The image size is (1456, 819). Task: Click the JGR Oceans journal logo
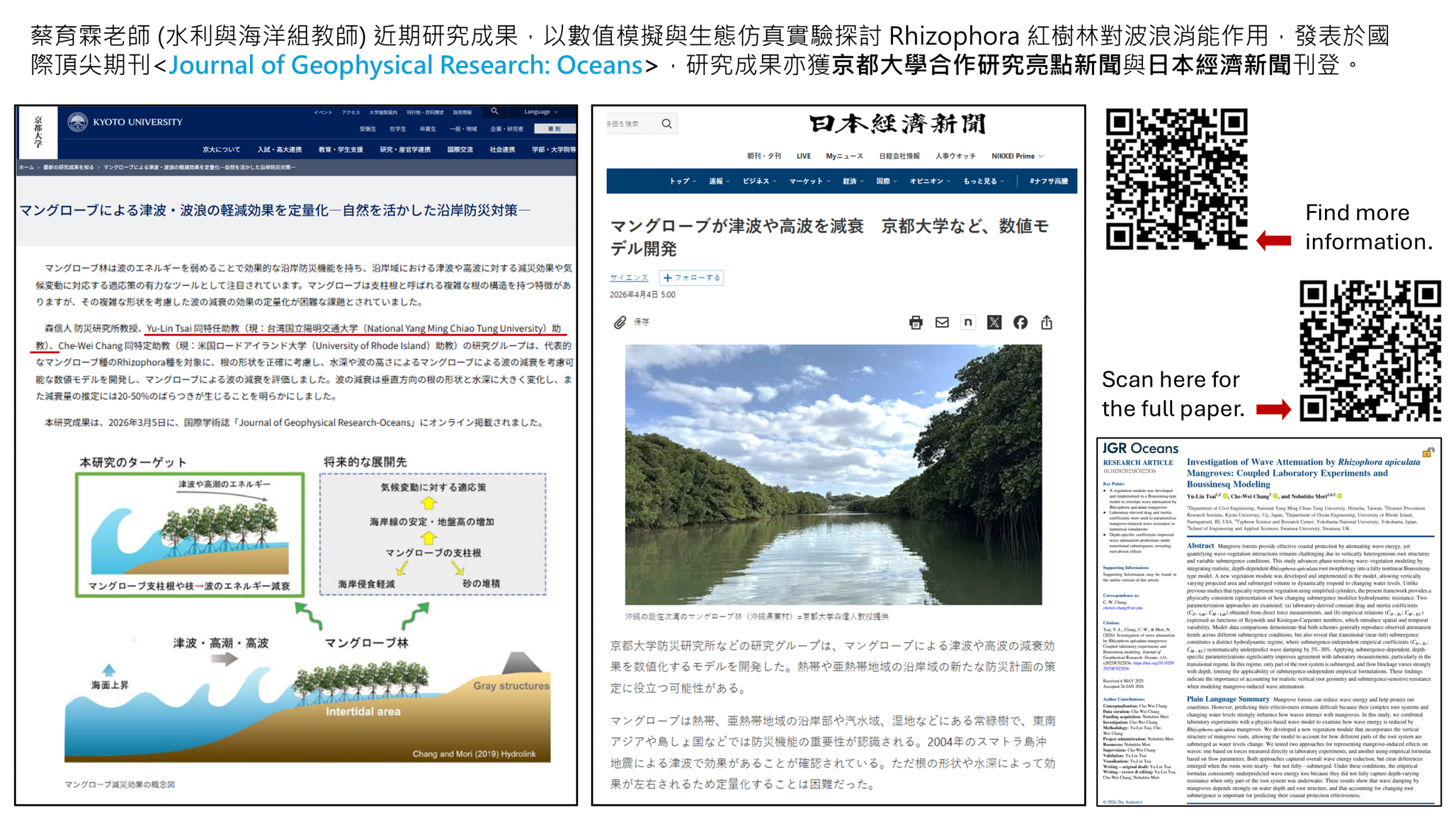[1140, 448]
